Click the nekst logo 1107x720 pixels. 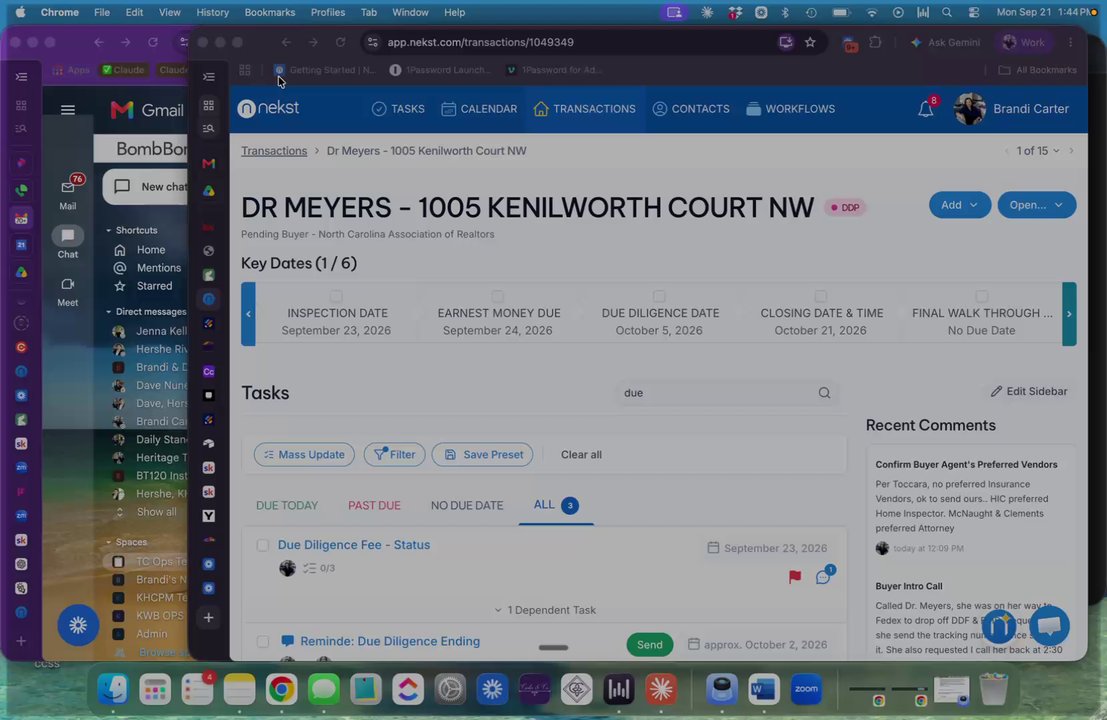(268, 108)
